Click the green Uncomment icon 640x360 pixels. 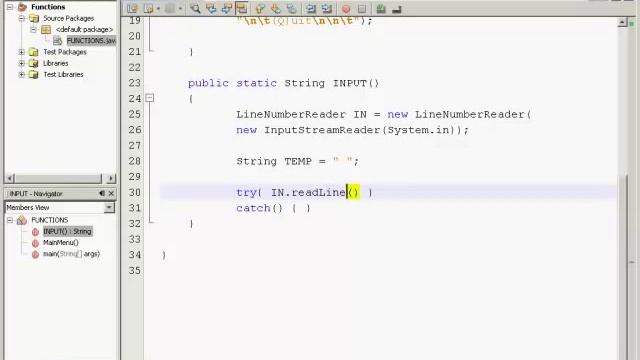381,9
